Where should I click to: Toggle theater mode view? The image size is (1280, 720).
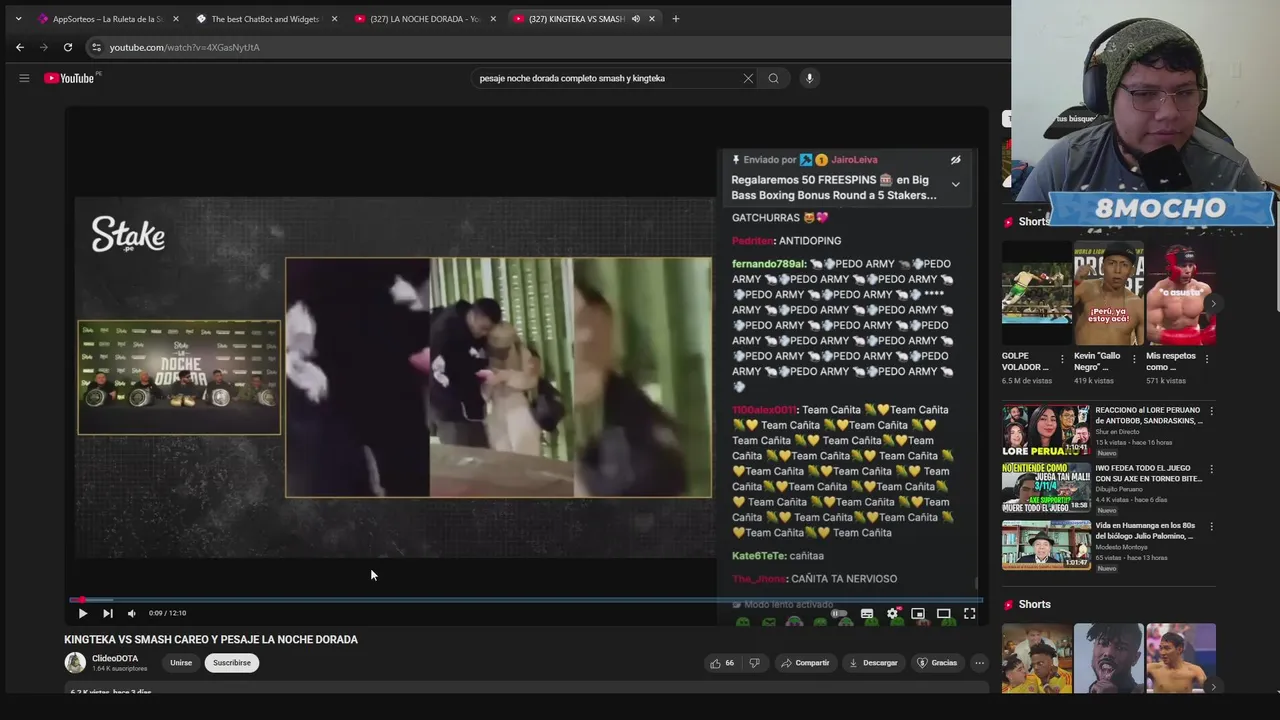tap(943, 613)
